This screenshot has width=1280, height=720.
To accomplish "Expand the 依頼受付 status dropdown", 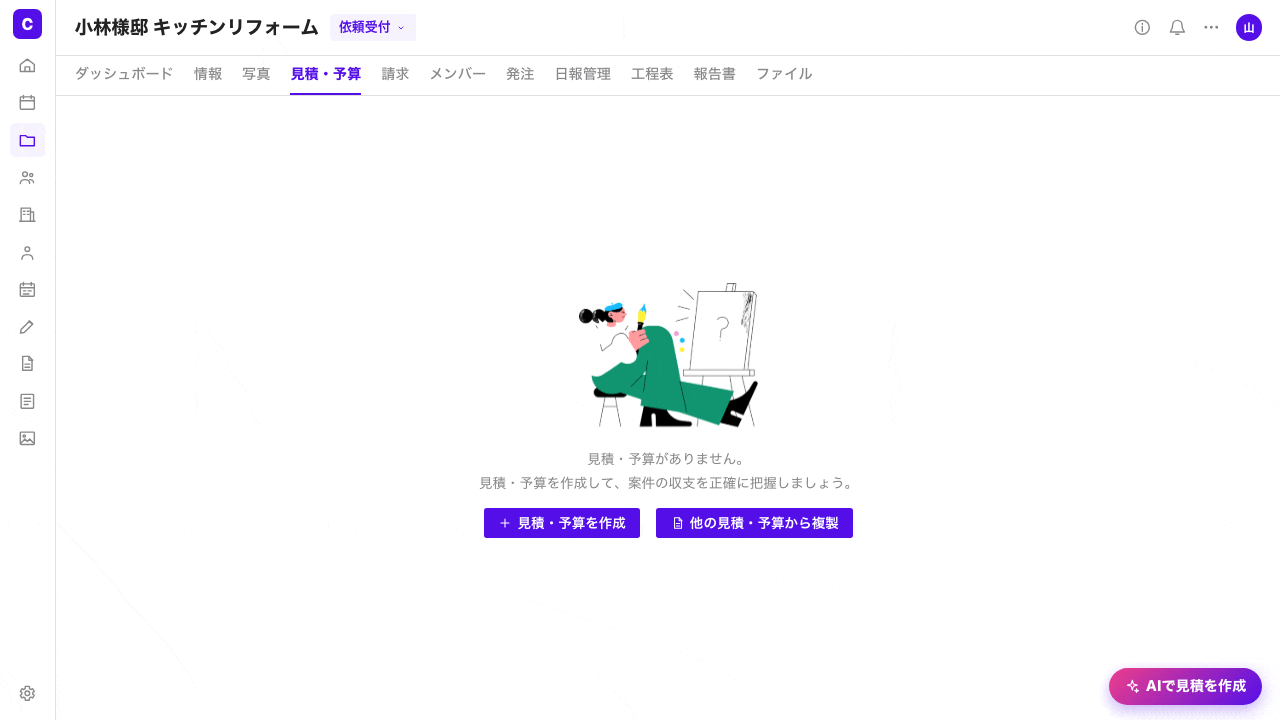I will pyautogui.click(x=373, y=27).
